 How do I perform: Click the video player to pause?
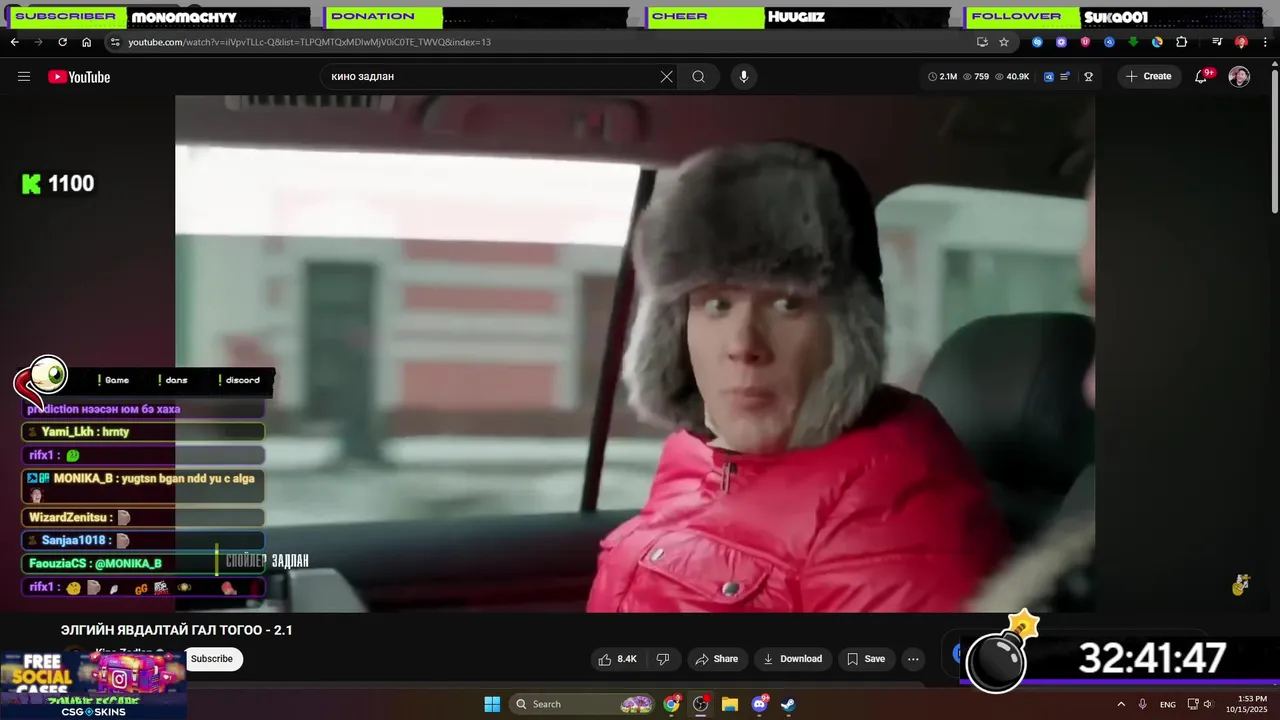pyautogui.click(x=635, y=353)
